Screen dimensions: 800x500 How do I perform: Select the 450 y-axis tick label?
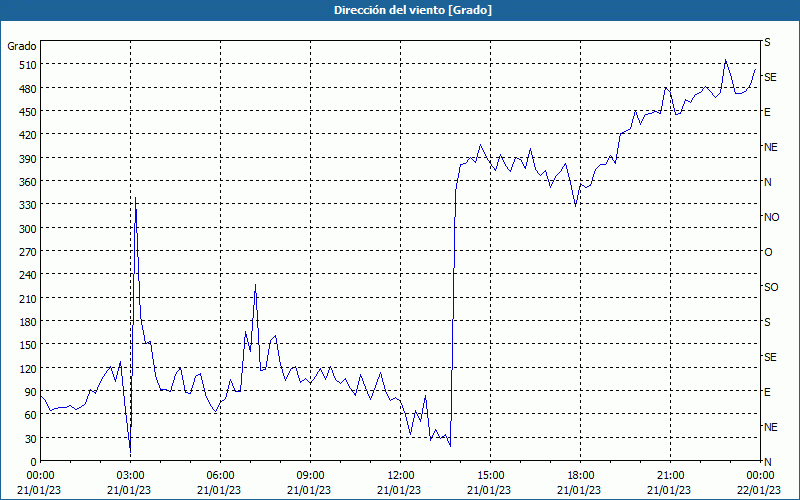[28, 112]
